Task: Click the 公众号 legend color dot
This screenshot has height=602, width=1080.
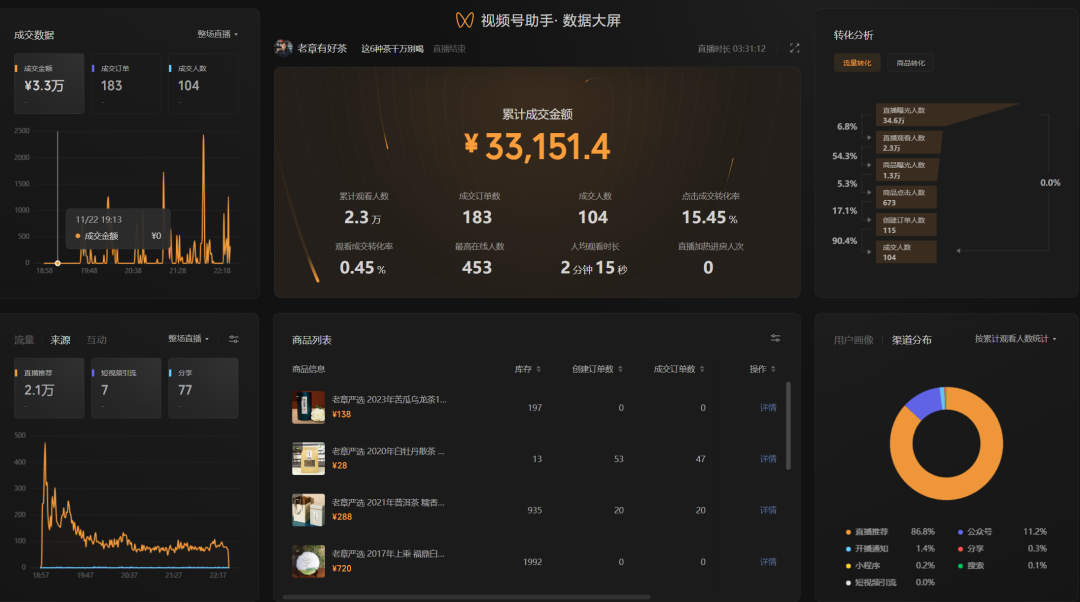Action: (959, 532)
